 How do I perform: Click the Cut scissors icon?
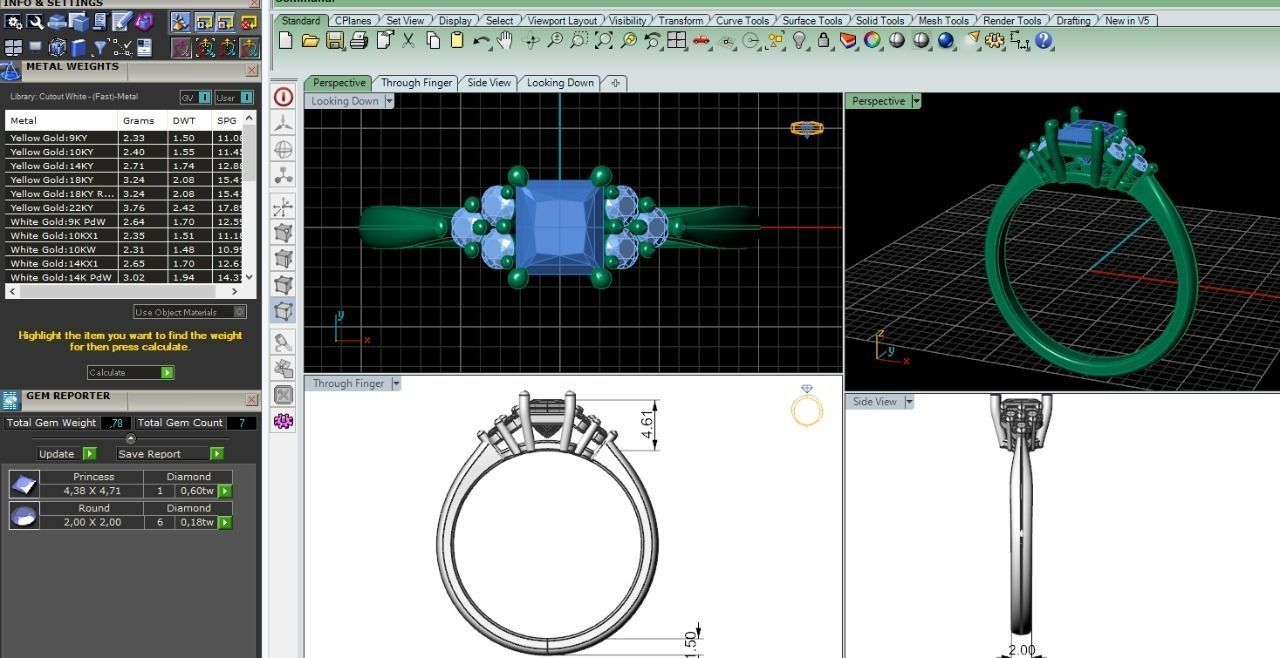pyautogui.click(x=408, y=41)
